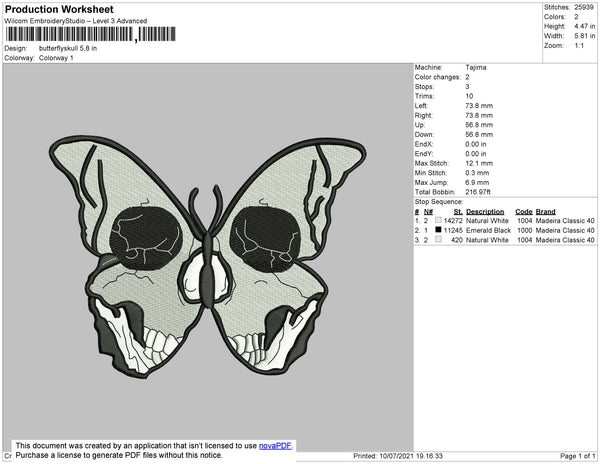600x464 pixels.
Task: Click the 'St.' column header
Action: pyautogui.click(x=458, y=212)
